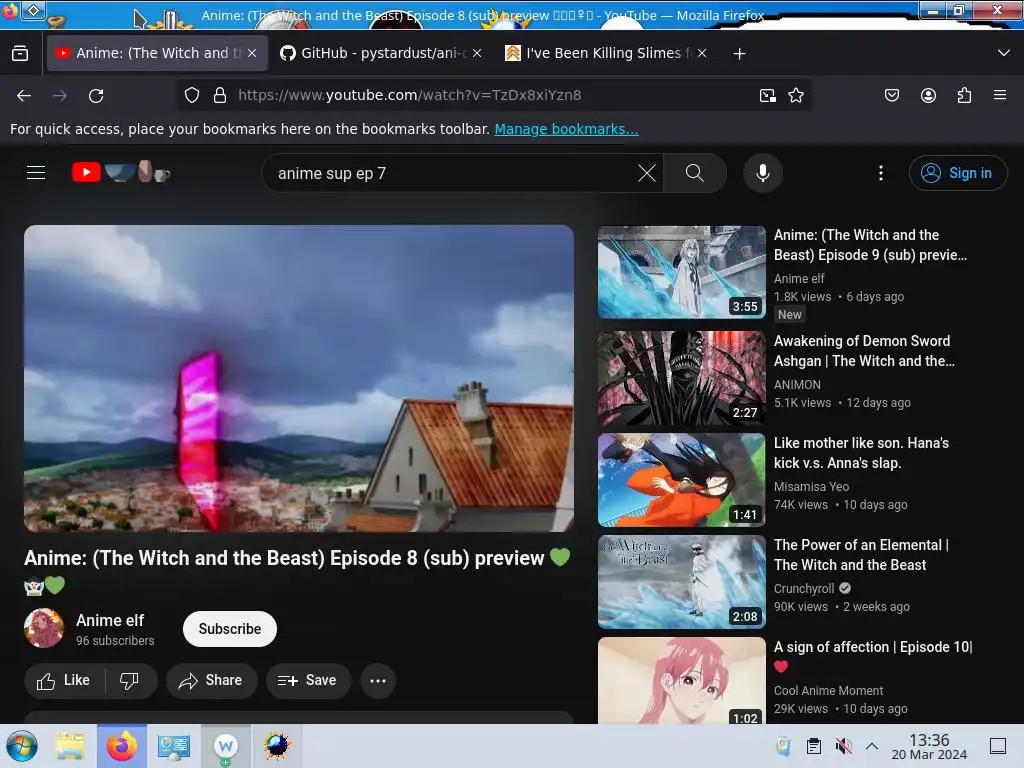Expand the list all tabs chevron

(x=1004, y=53)
